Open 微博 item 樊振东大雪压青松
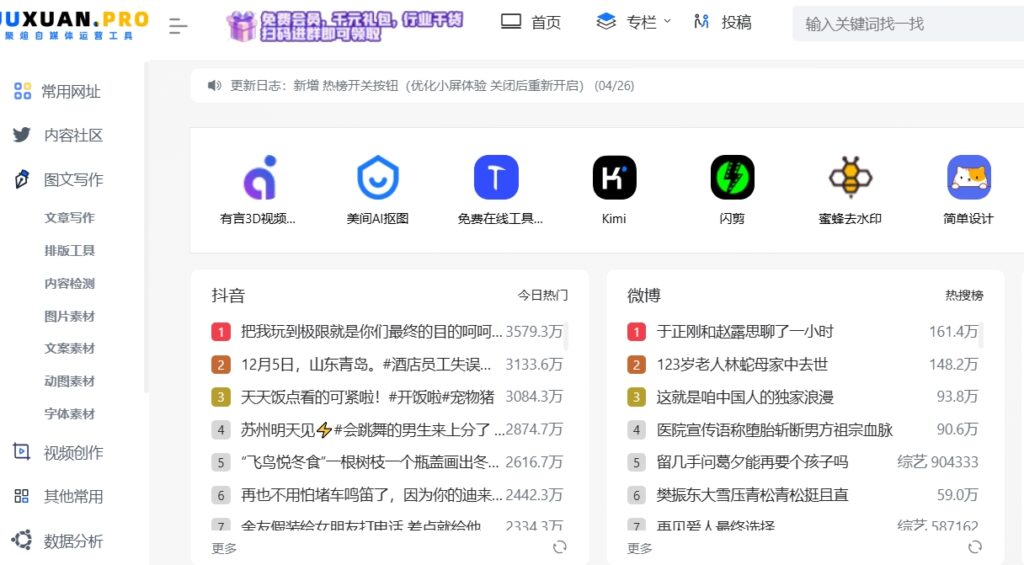The image size is (1024, 565). (752, 494)
